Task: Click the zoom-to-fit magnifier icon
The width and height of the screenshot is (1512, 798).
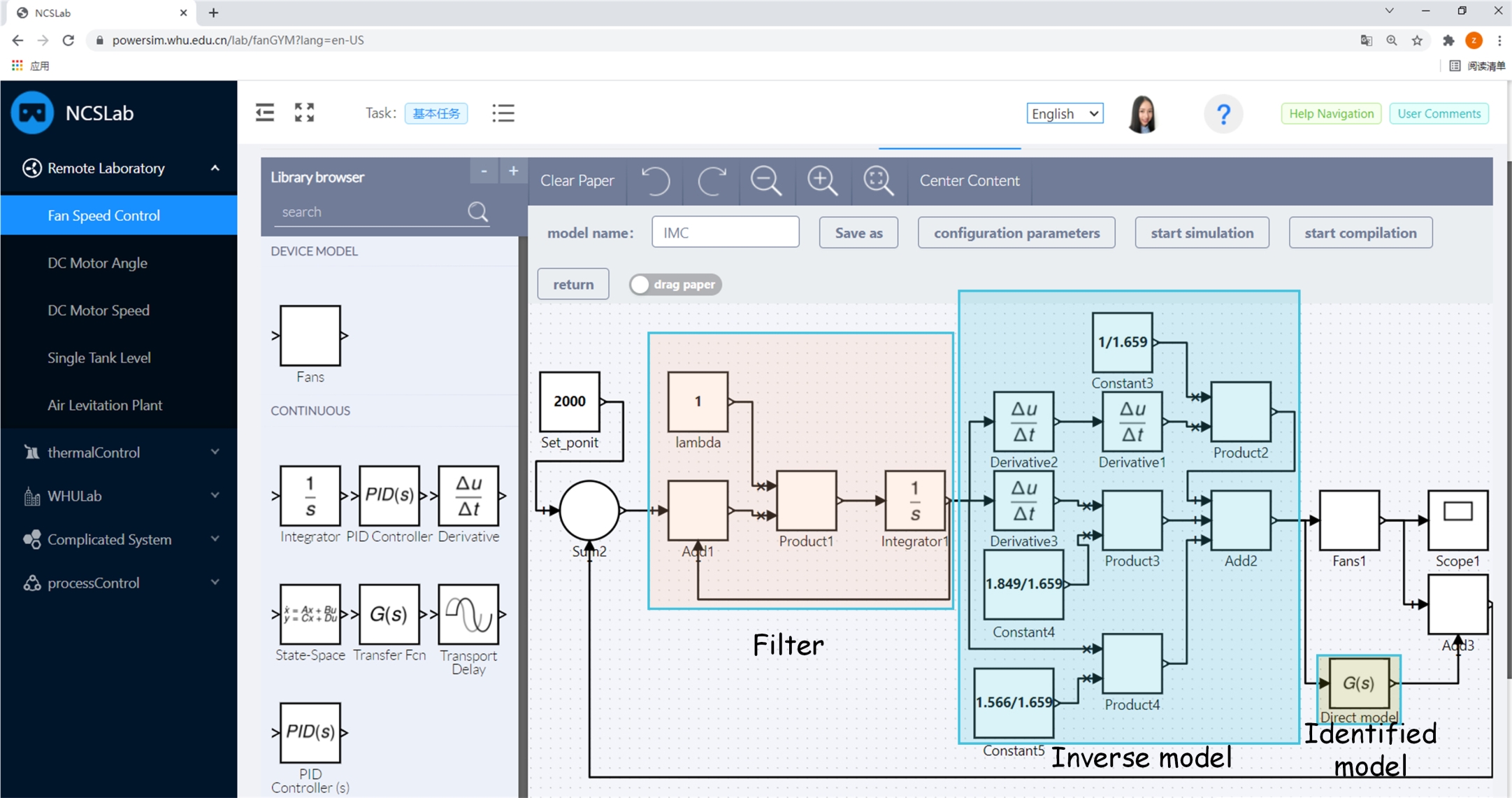Action: 878,180
